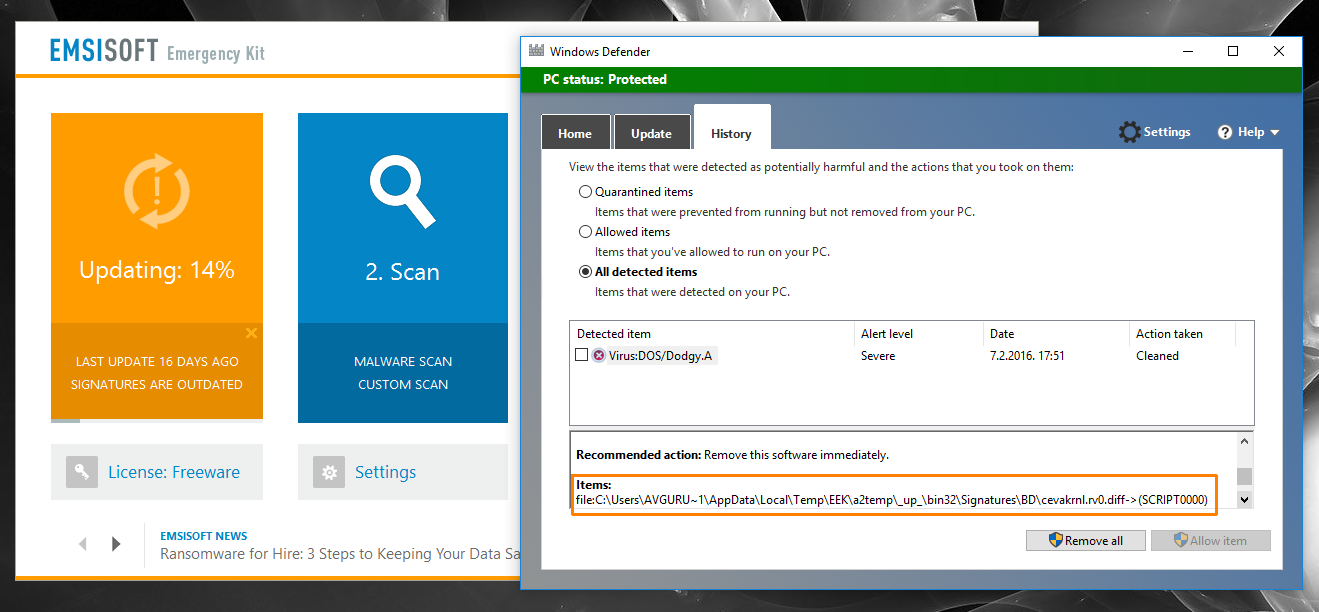Sort by Date column header

coord(1057,334)
